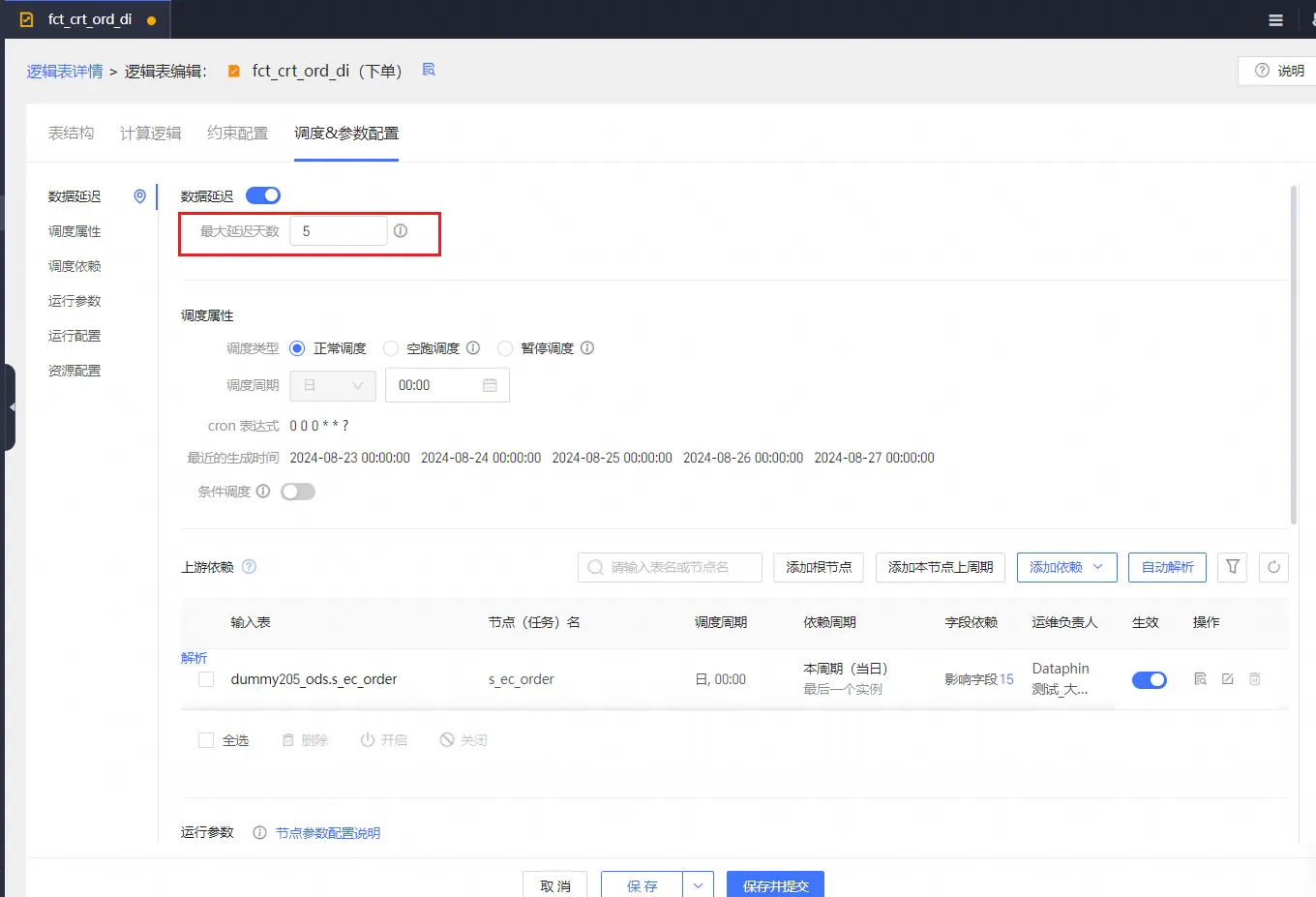The height and width of the screenshot is (897, 1316).
Task: Select 空跑调度 radio button
Action: (x=391, y=348)
